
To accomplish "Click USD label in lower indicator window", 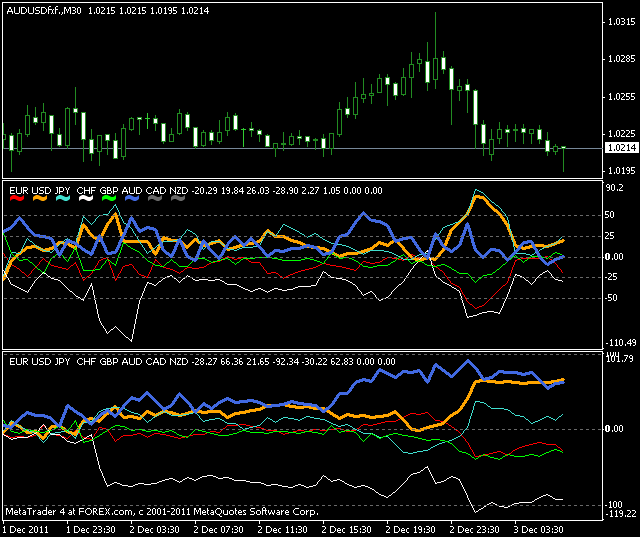I will [41, 362].
